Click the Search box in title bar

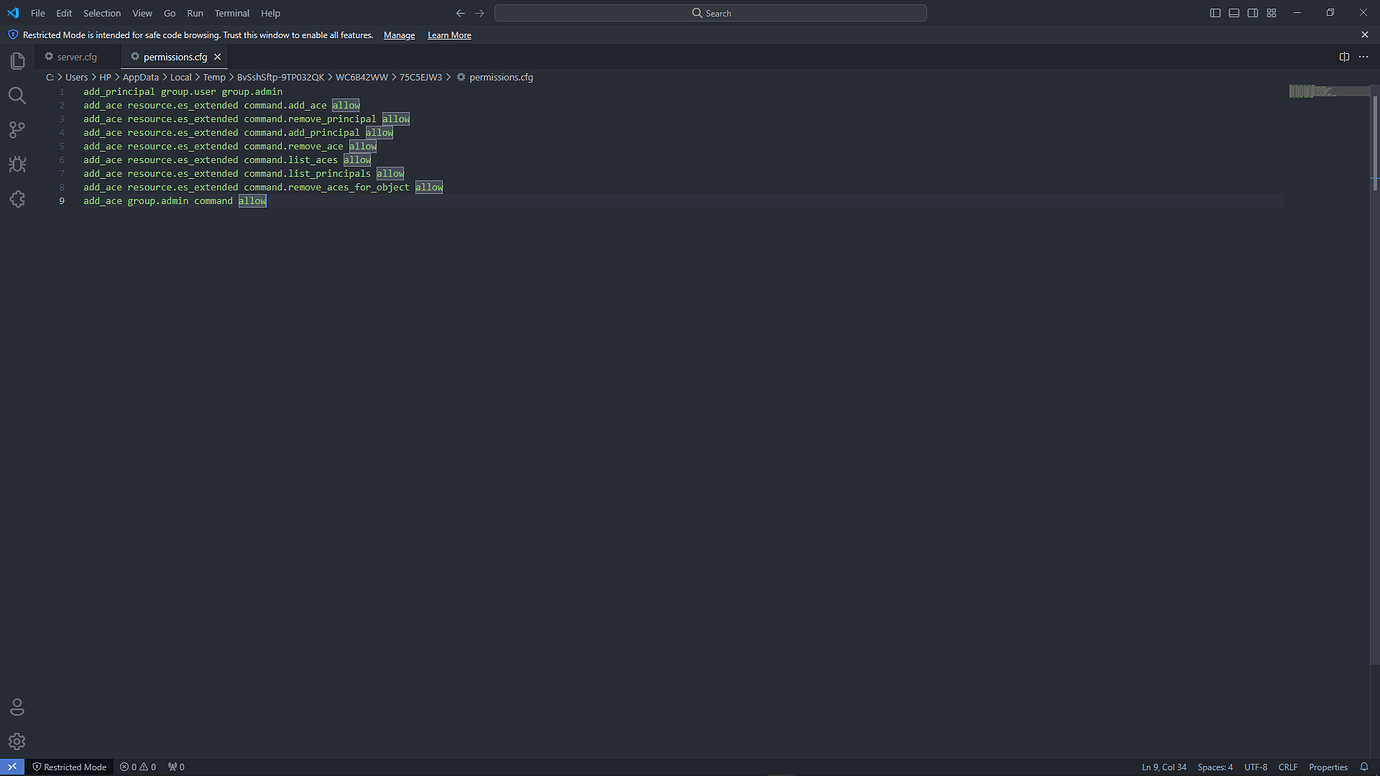tap(711, 12)
